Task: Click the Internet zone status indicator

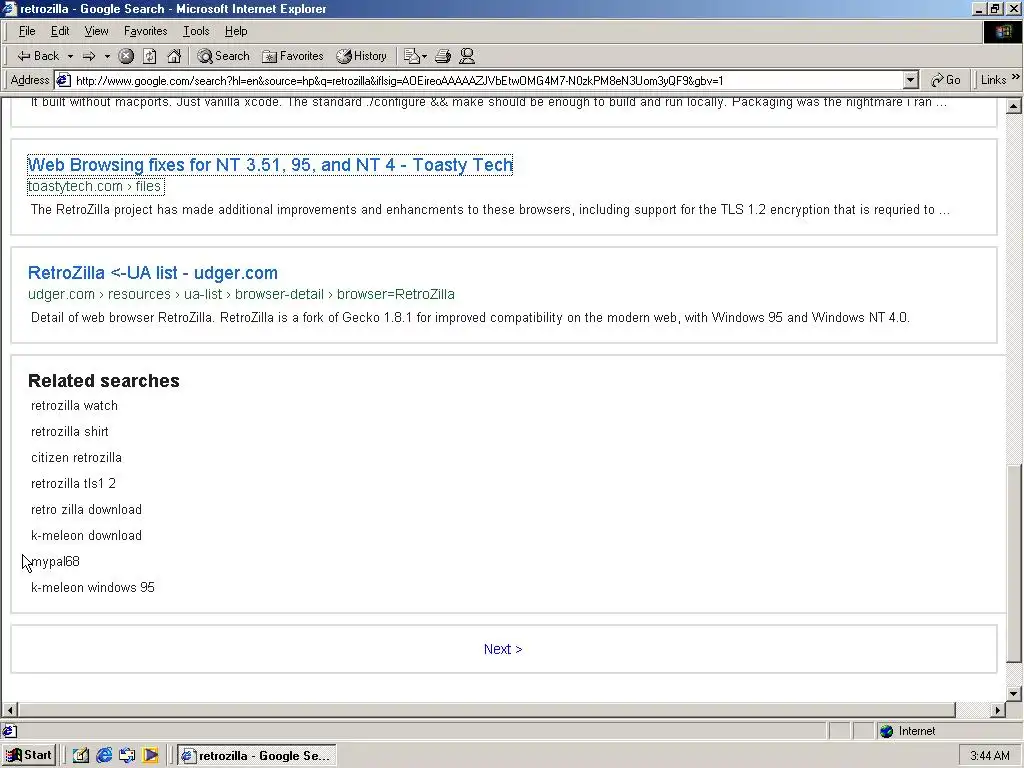Action: 907,731
